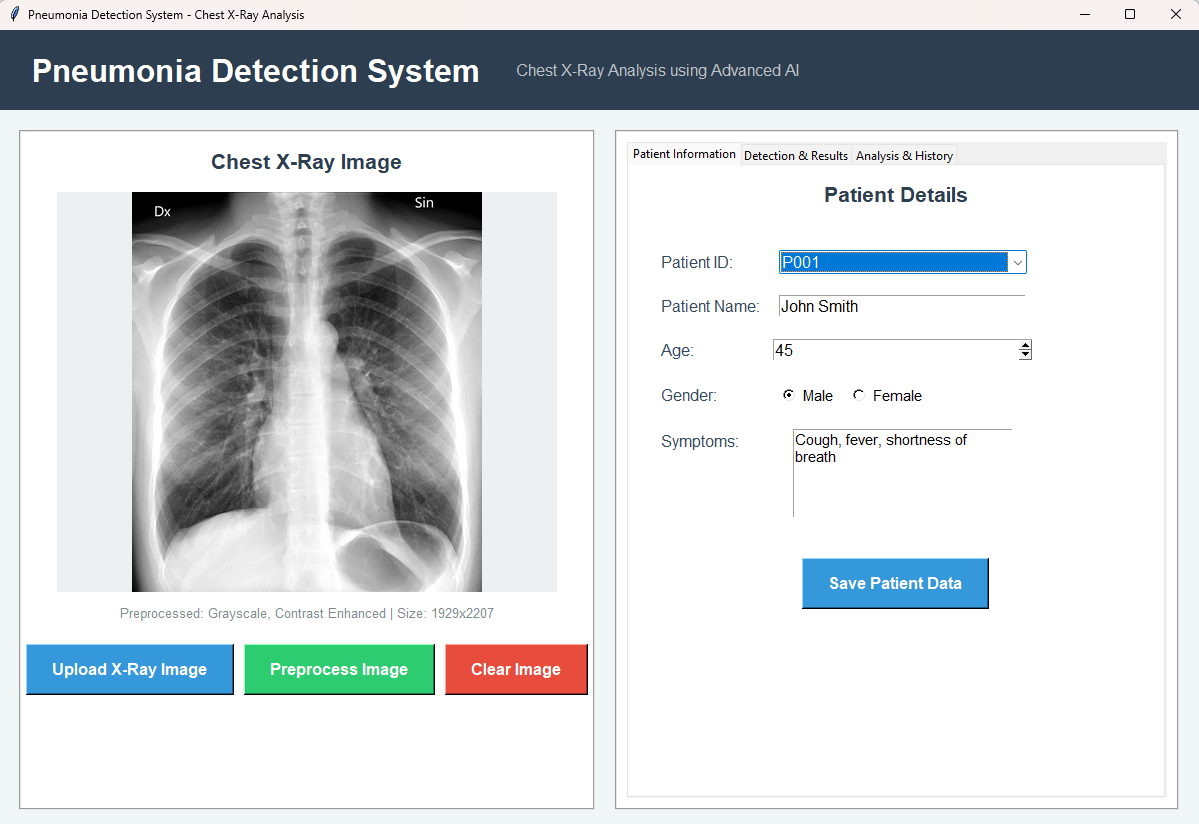The width and height of the screenshot is (1199, 824).
Task: Select the Patient Information tab
Action: pos(684,154)
